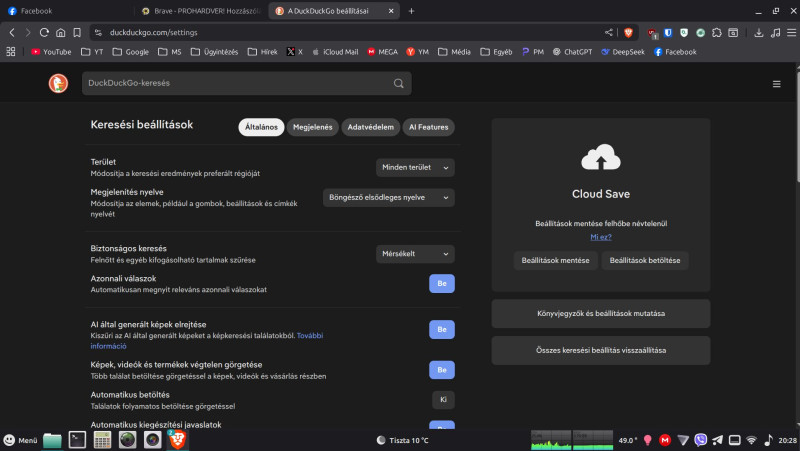This screenshot has height=451, width=800.
Task: Switch to the AI Features tab
Action: click(429, 127)
